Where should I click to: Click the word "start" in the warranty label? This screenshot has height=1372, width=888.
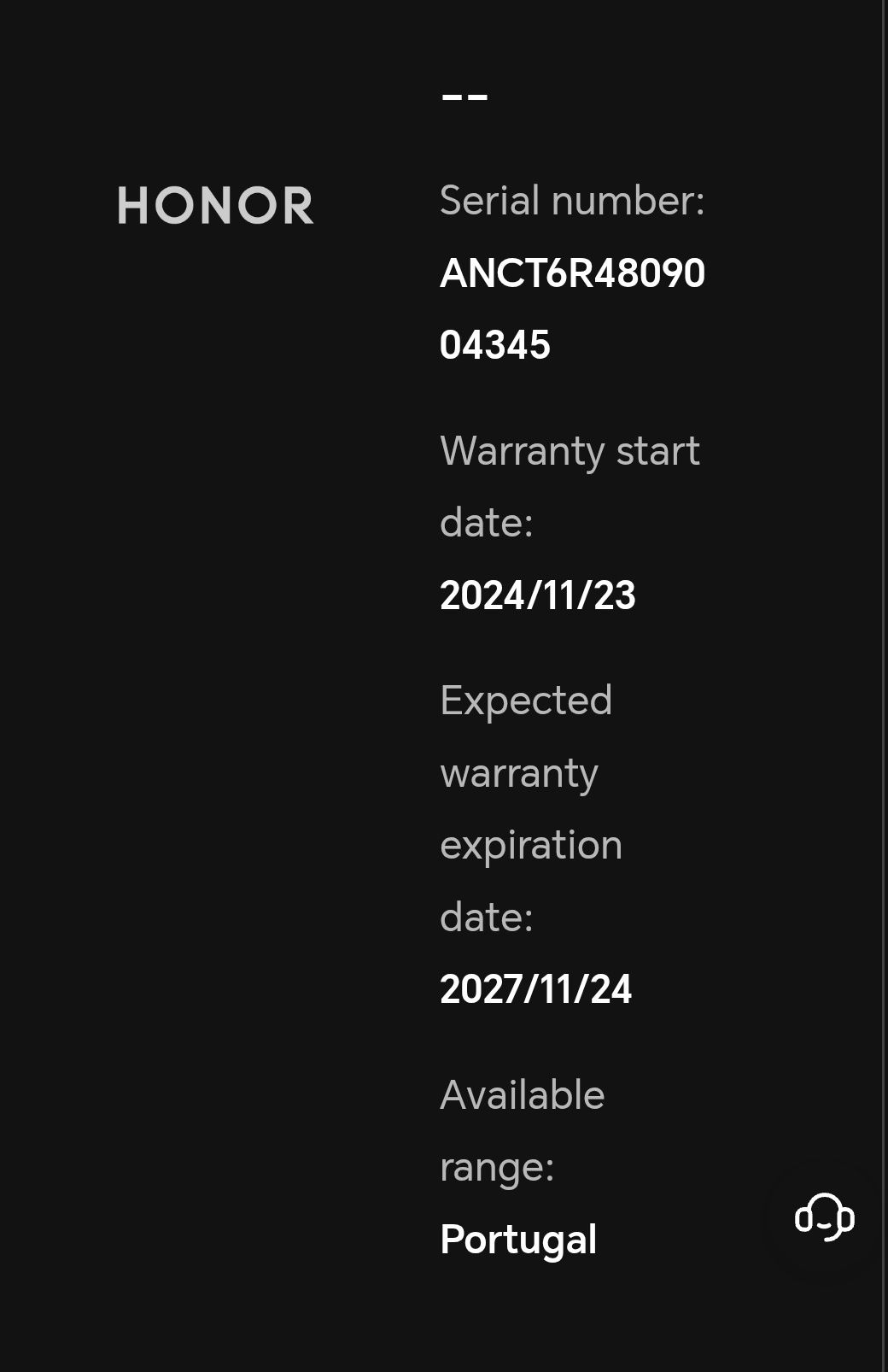(x=657, y=451)
